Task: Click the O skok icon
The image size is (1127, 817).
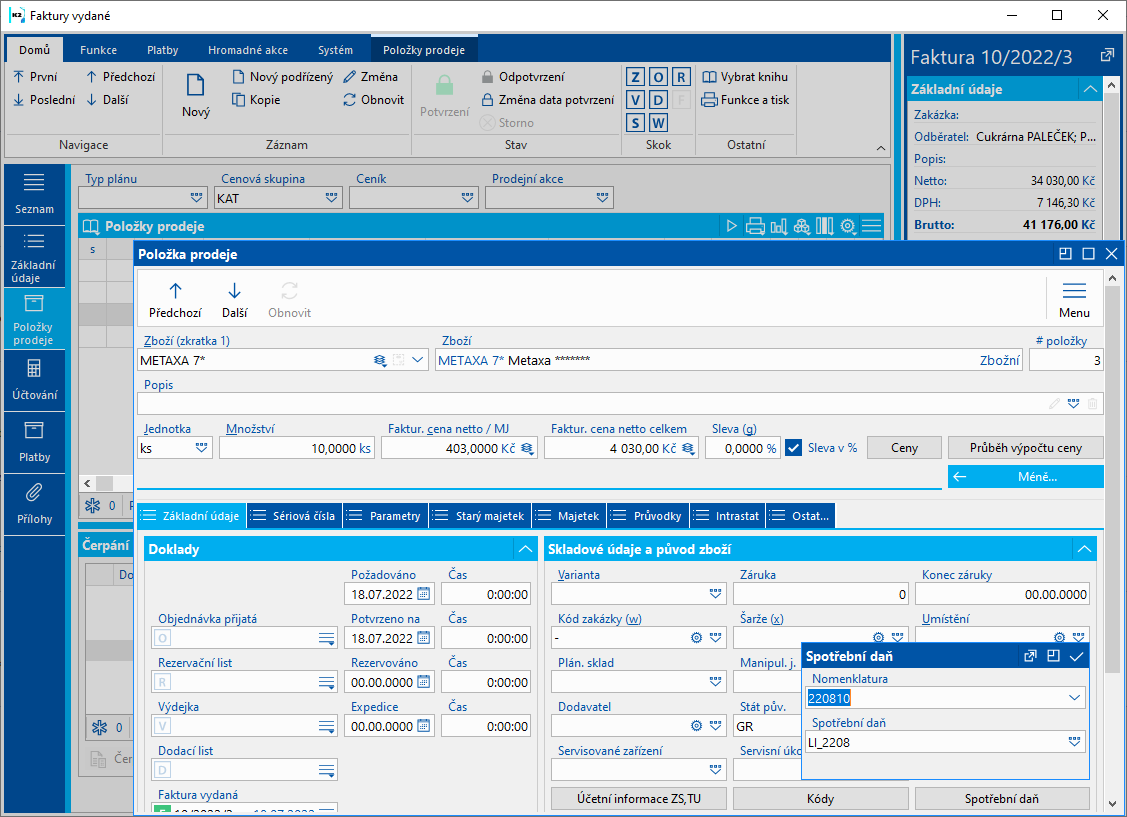Action: click(x=658, y=77)
